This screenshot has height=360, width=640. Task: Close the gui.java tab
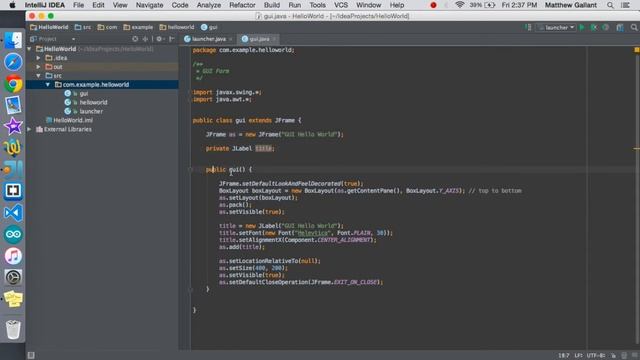[x=274, y=39]
